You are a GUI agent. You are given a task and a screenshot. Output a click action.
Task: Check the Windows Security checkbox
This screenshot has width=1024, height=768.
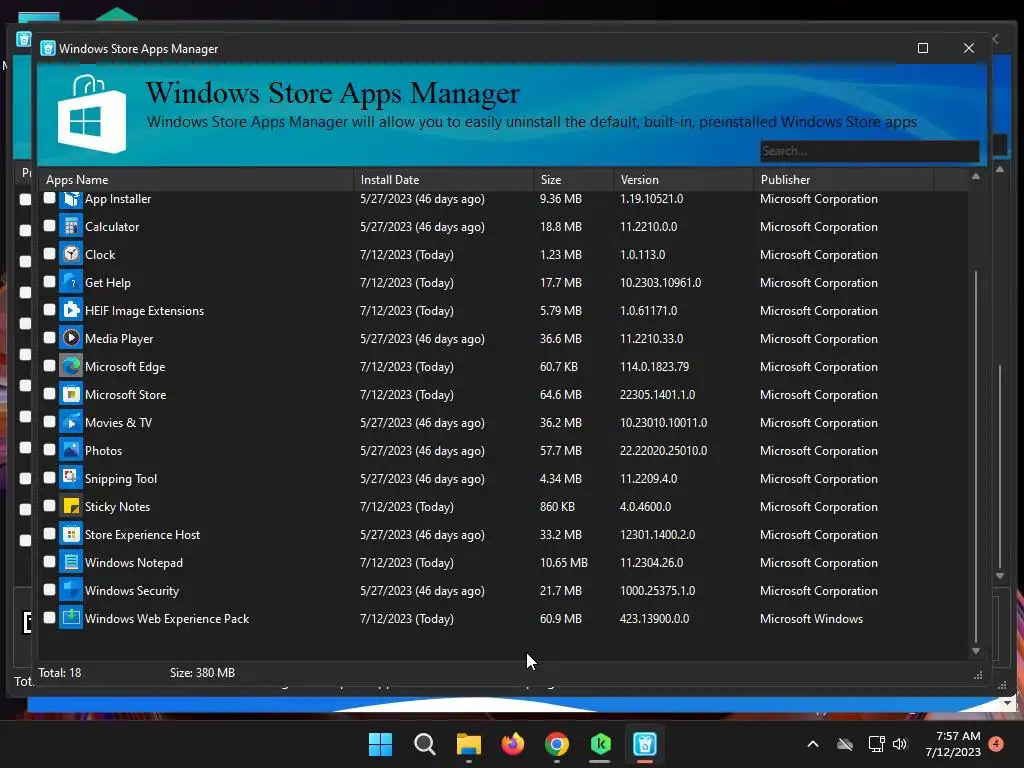(50, 590)
